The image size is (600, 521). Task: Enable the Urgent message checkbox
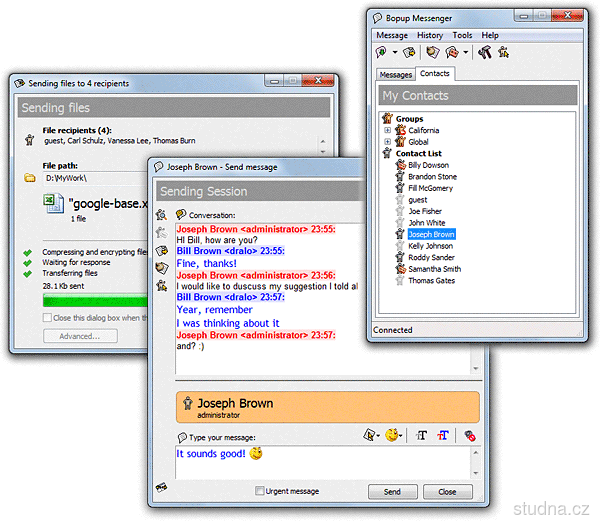pos(259,490)
